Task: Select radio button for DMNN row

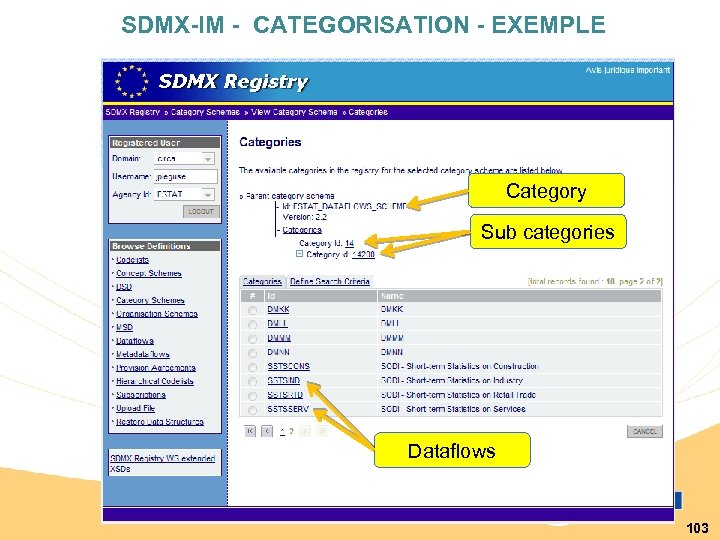Action: 252,353
